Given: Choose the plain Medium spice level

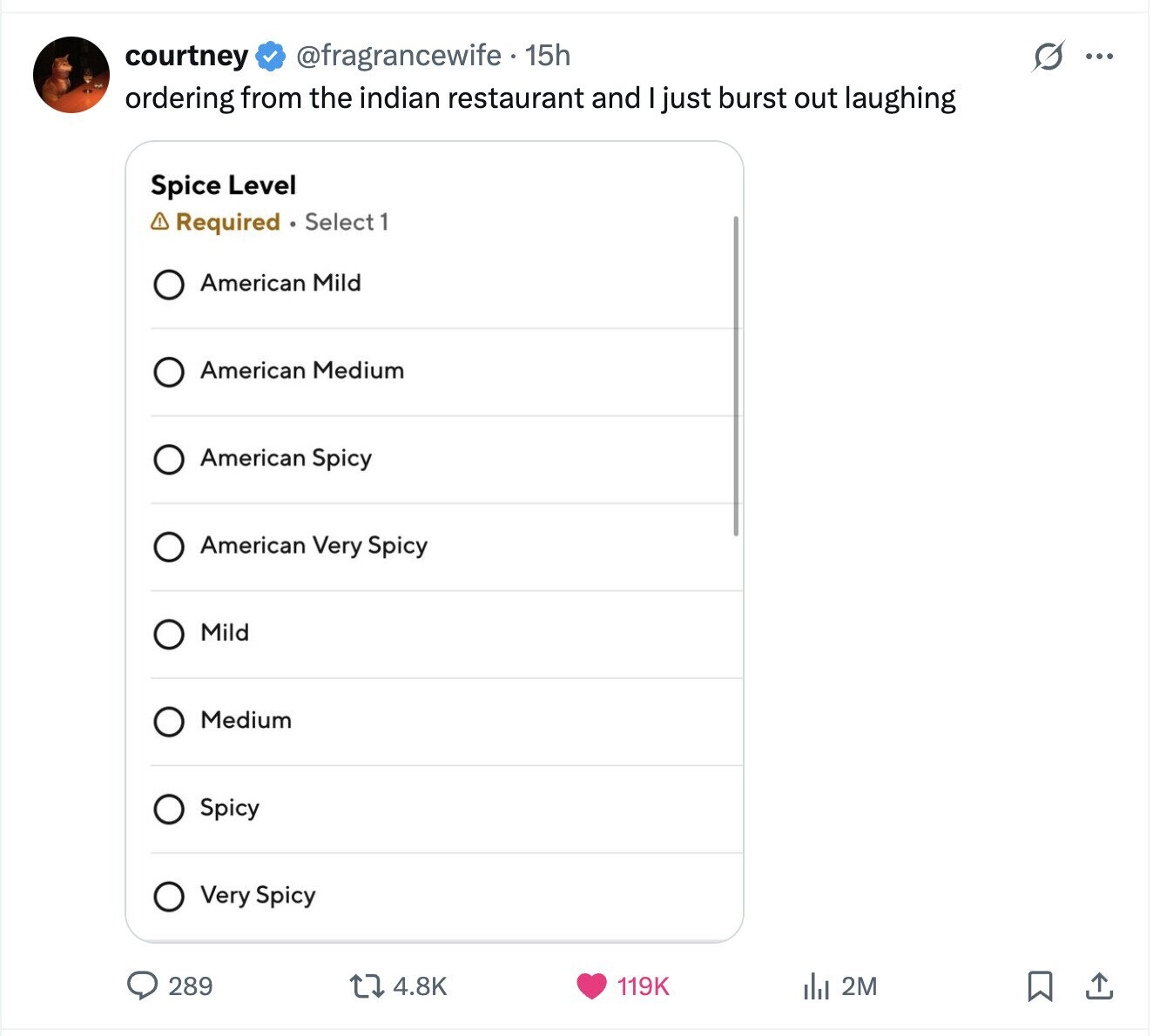Looking at the screenshot, I should [169, 721].
